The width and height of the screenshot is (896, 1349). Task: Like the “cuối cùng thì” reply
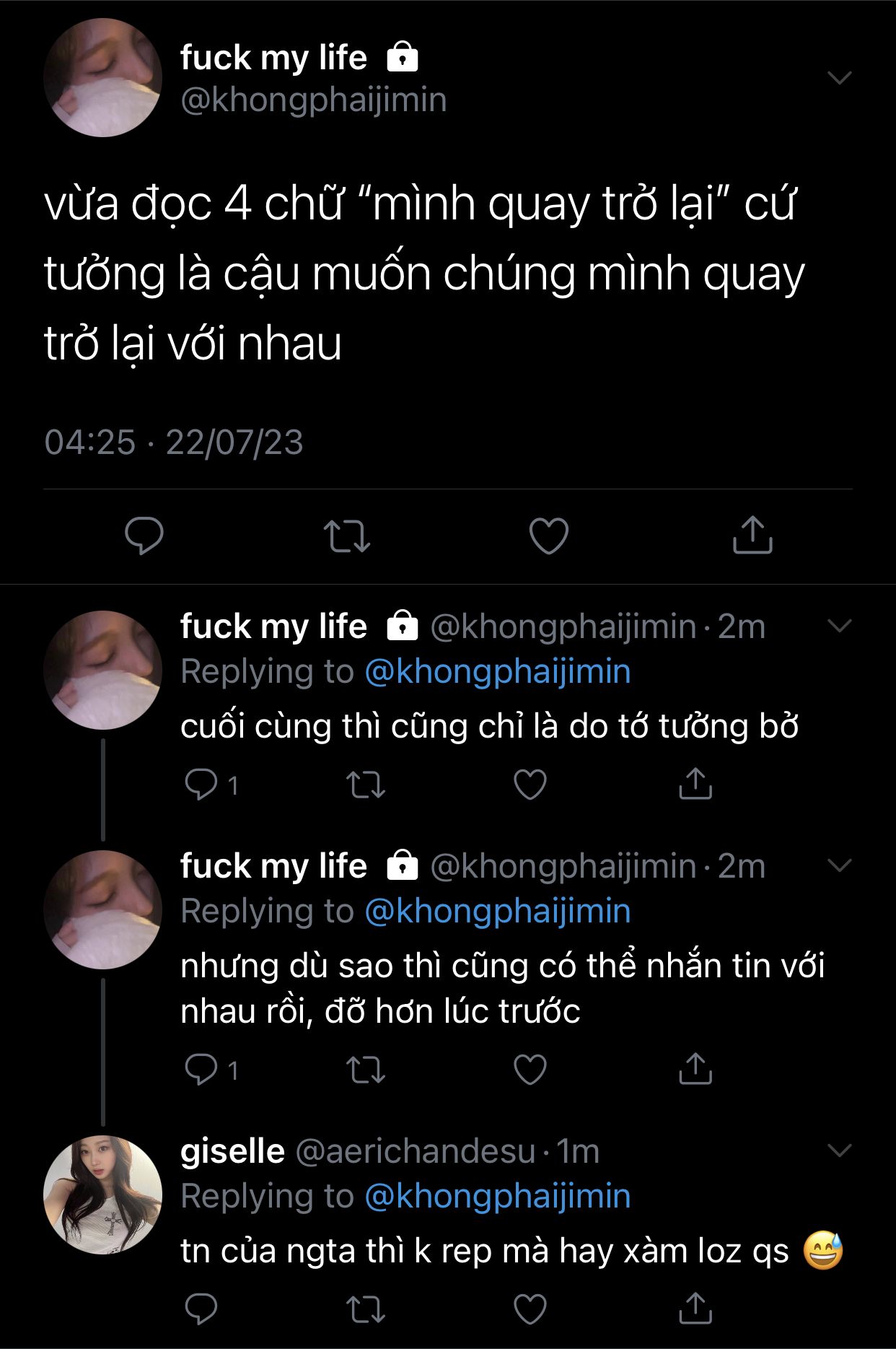tap(530, 785)
